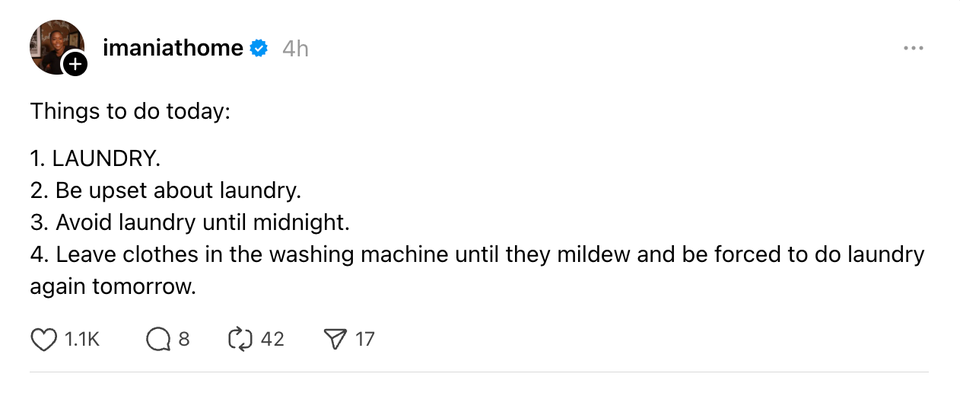This screenshot has height=396, width=960.
Task: Click the 4h timestamp
Action: click(295, 49)
